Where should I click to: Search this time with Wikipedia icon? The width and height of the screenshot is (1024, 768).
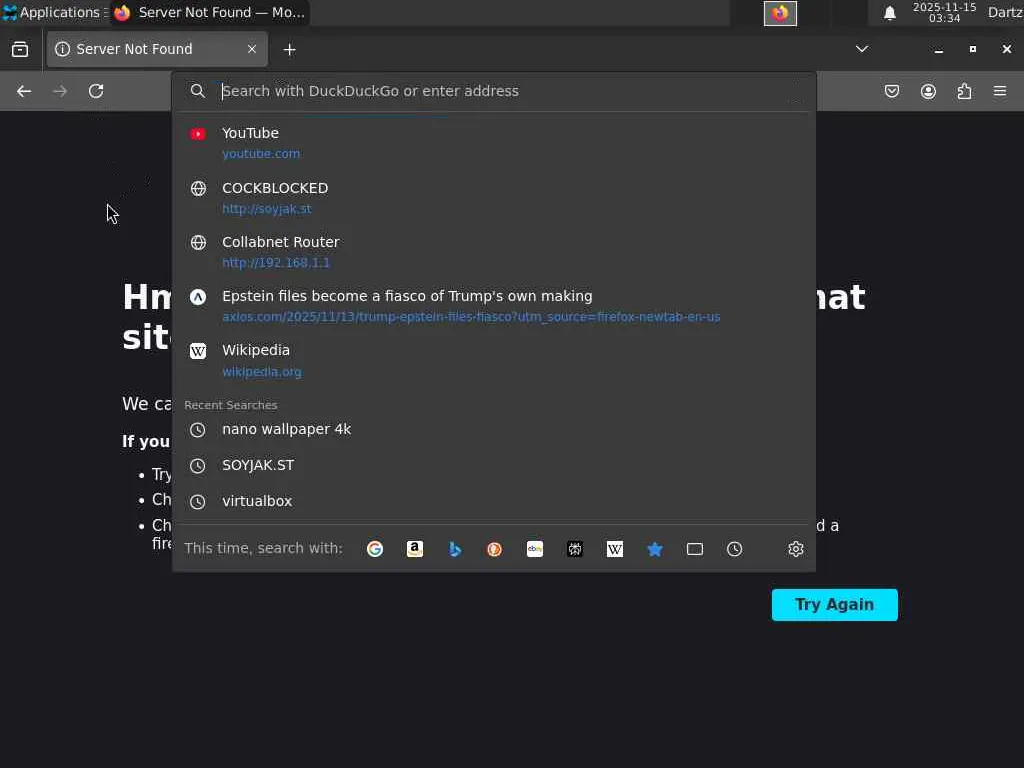coord(615,549)
